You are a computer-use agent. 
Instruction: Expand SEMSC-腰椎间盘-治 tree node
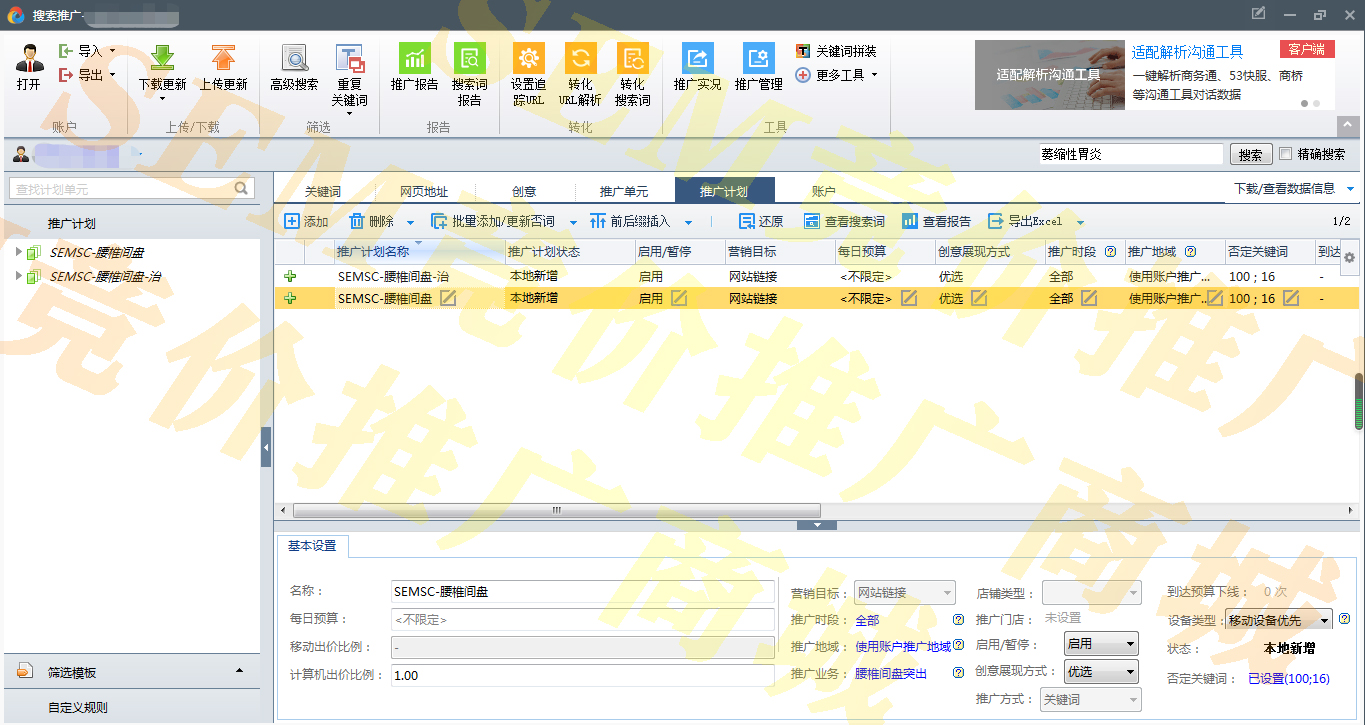coord(19,275)
